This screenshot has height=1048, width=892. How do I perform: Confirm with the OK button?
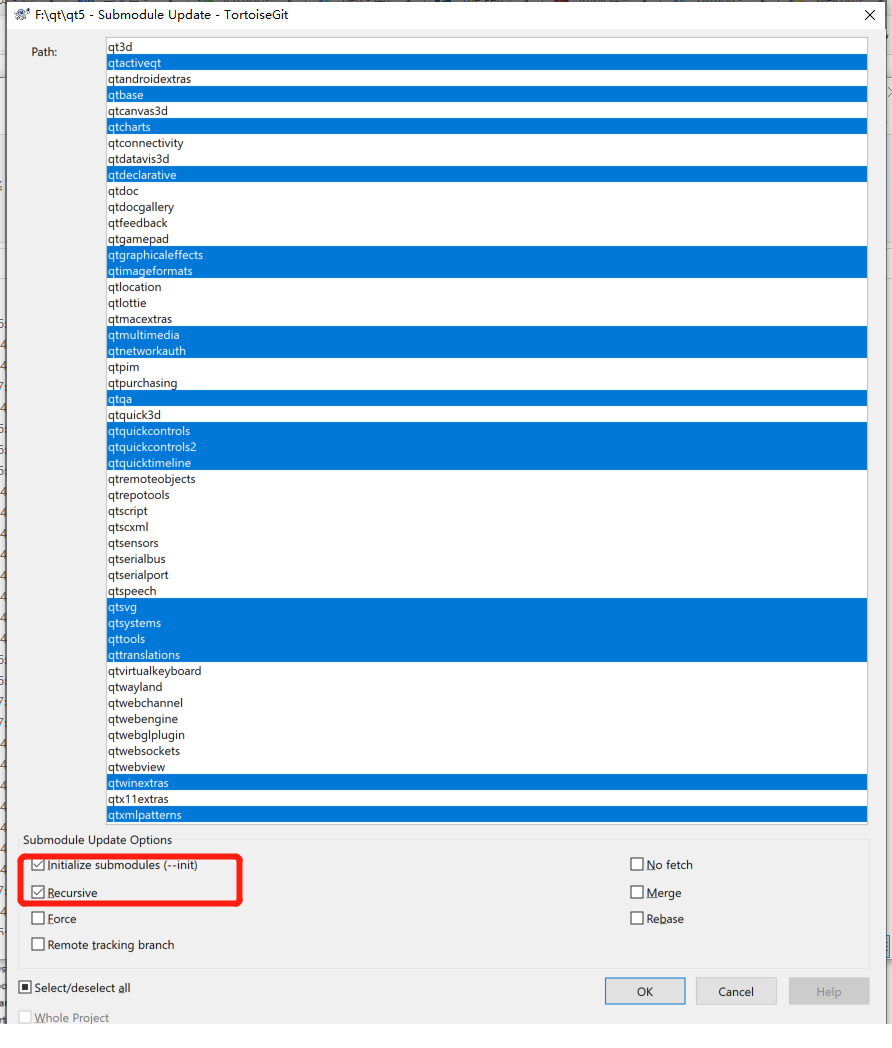pos(645,991)
